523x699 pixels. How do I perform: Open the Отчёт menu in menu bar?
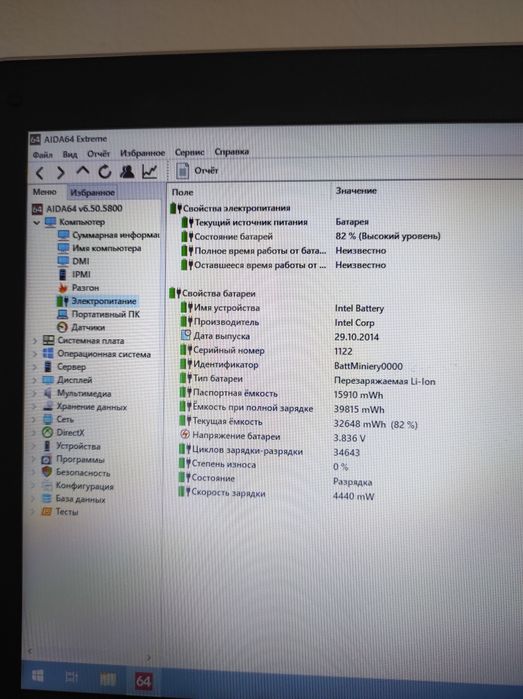pyautogui.click(x=99, y=154)
